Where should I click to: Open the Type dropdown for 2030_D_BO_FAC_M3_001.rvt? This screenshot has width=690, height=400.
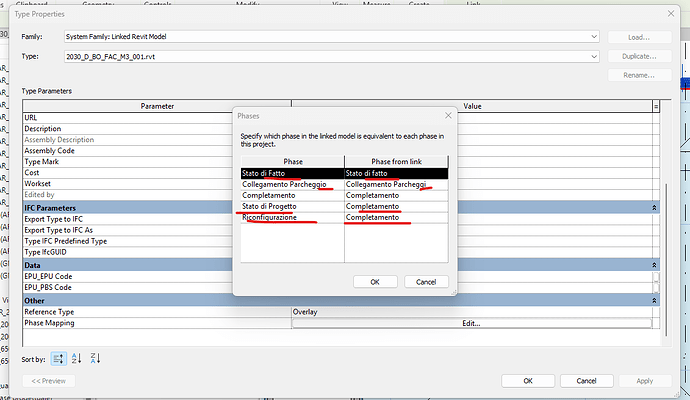[x=594, y=57]
